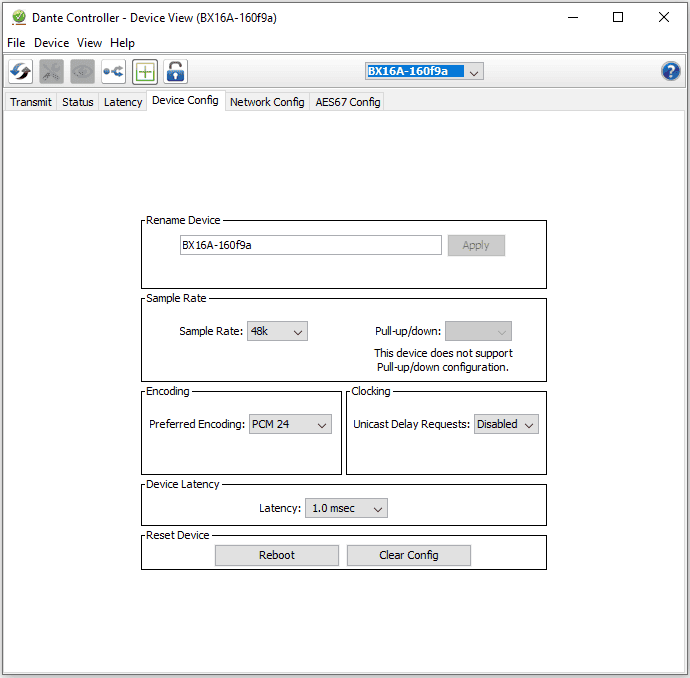690x678 pixels.
Task: Toggle the blue padlock device lock icon
Action: coord(175,71)
